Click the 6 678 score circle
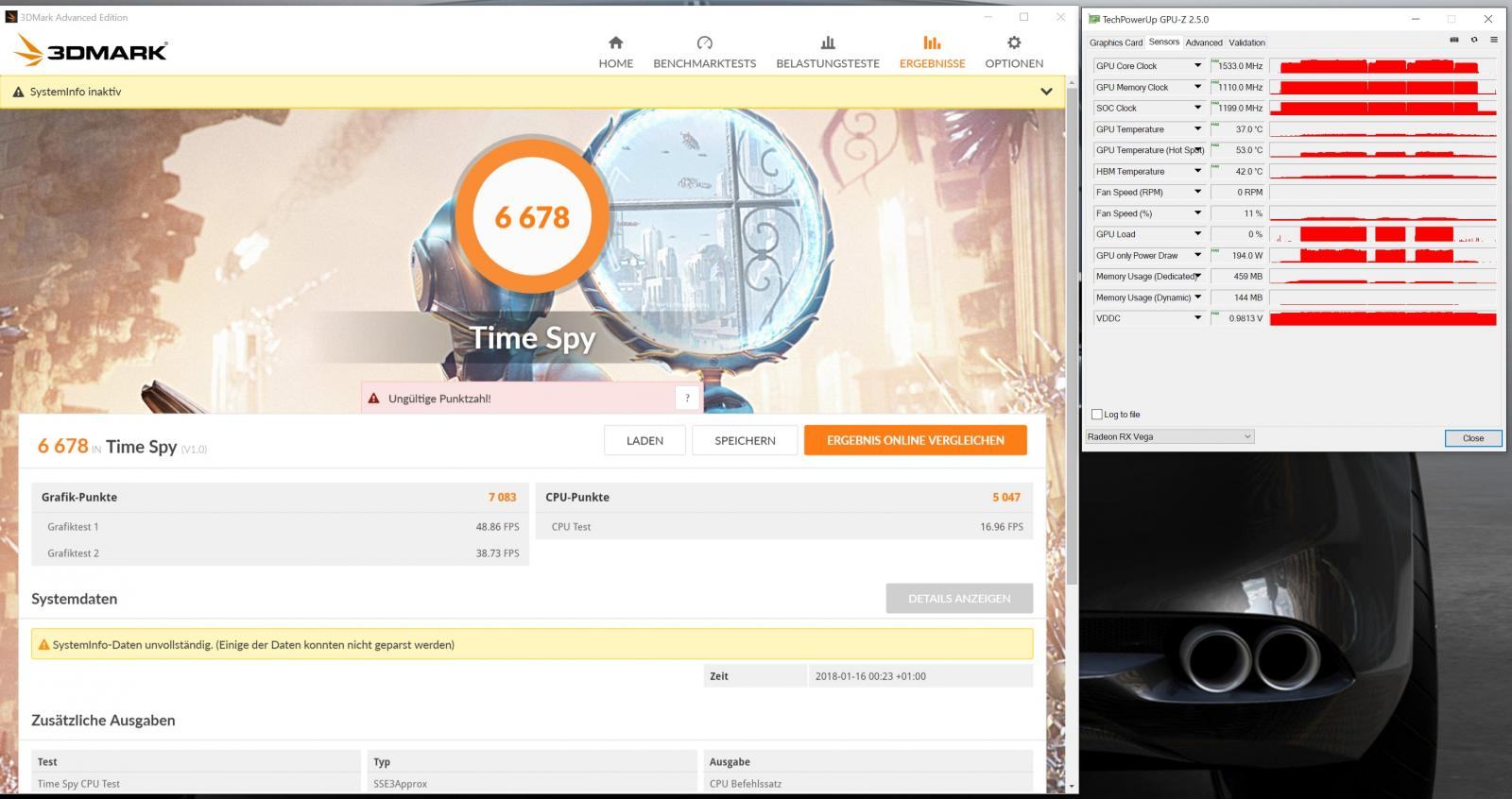 point(532,216)
